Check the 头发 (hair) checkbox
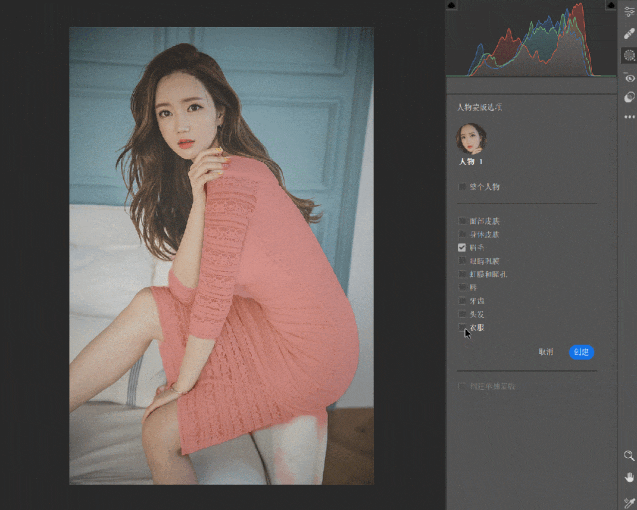 tap(462, 313)
